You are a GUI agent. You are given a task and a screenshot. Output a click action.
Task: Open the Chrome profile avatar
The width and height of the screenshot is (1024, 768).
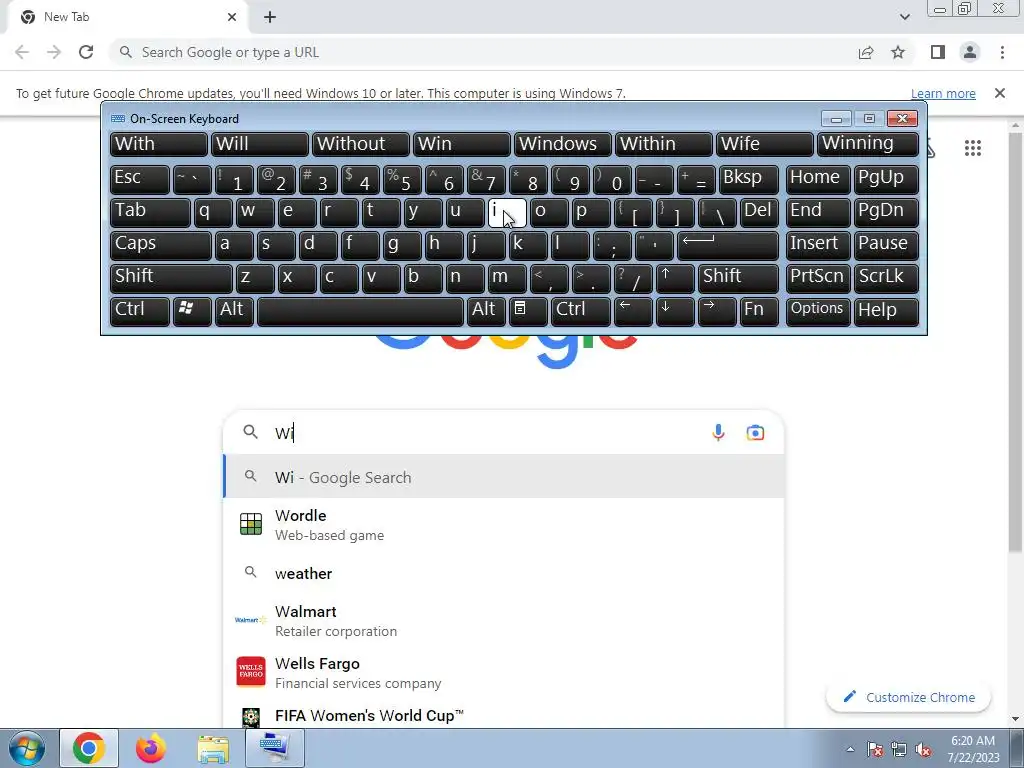tap(970, 52)
